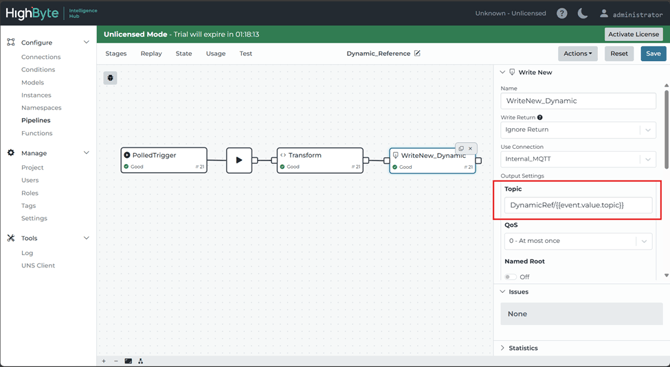Toggle the Named Root switch

click(511, 277)
